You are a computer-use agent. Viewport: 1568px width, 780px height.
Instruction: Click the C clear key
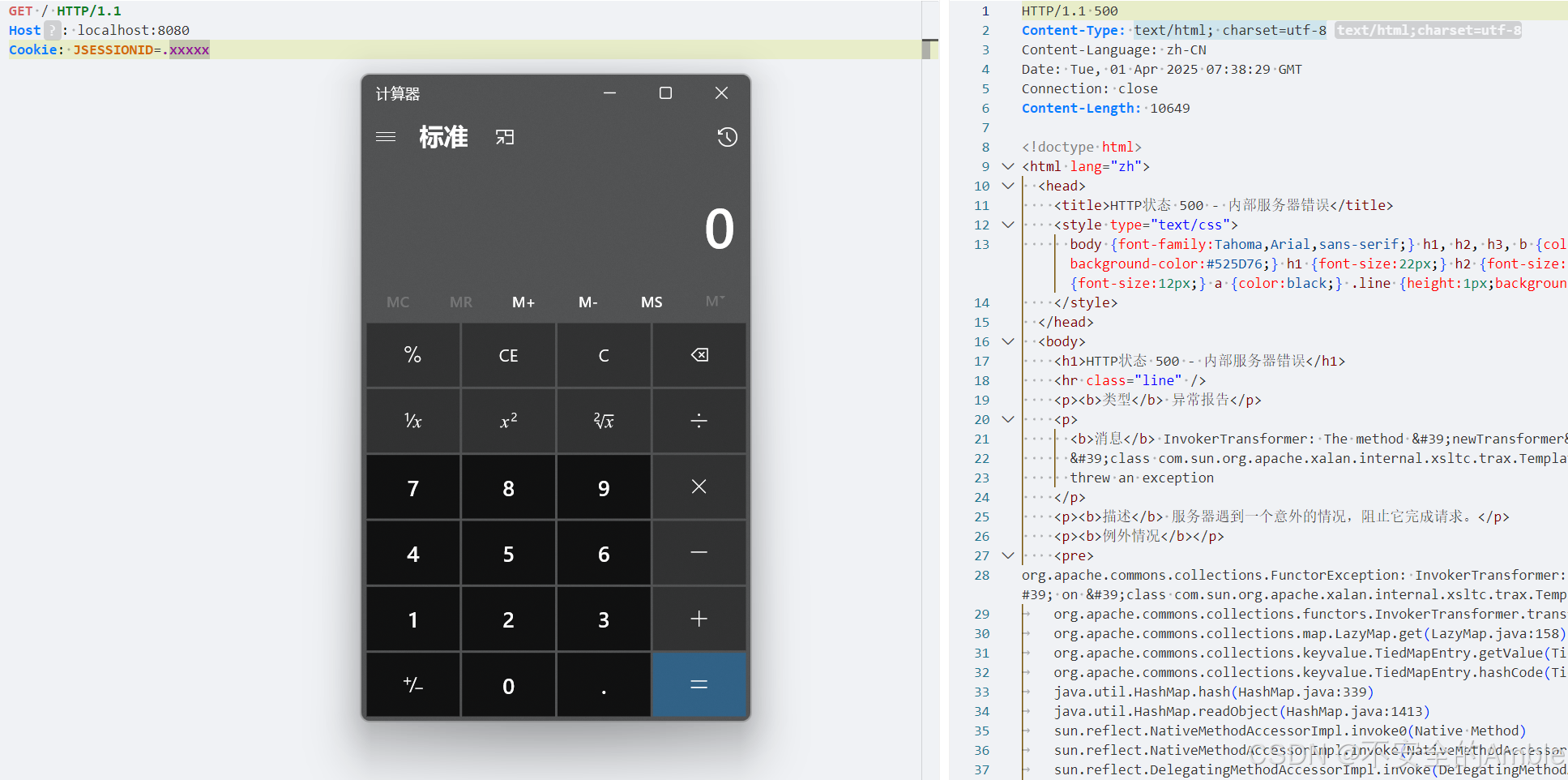tap(604, 355)
